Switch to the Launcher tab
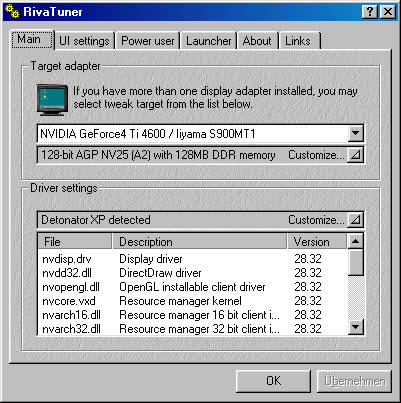The width and height of the screenshot is (401, 403). coord(209,41)
